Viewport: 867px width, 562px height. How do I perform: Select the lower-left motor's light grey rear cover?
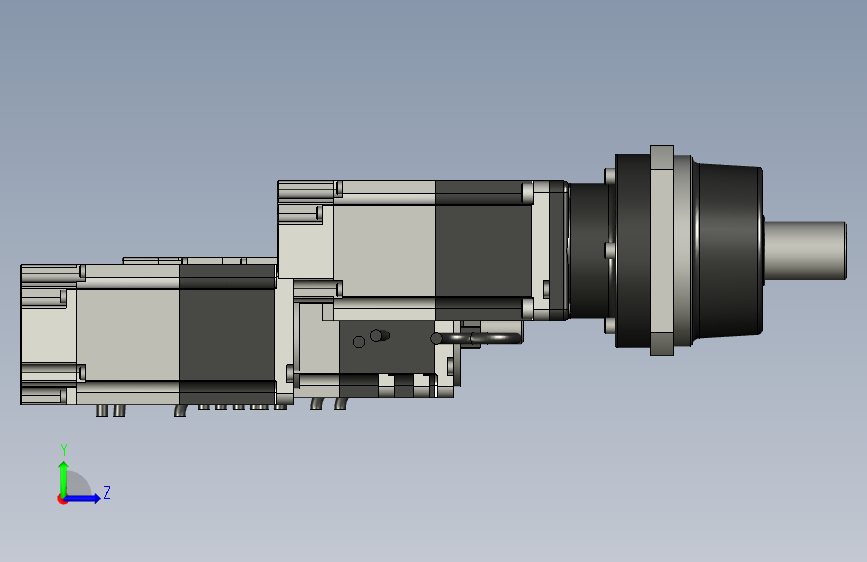(x=49, y=334)
